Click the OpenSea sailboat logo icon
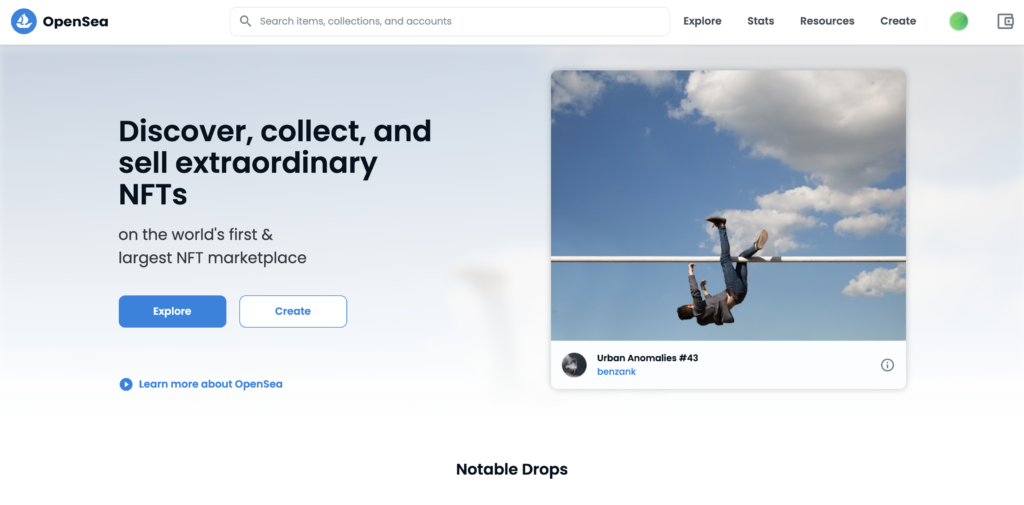The image size is (1024, 505). (x=24, y=22)
